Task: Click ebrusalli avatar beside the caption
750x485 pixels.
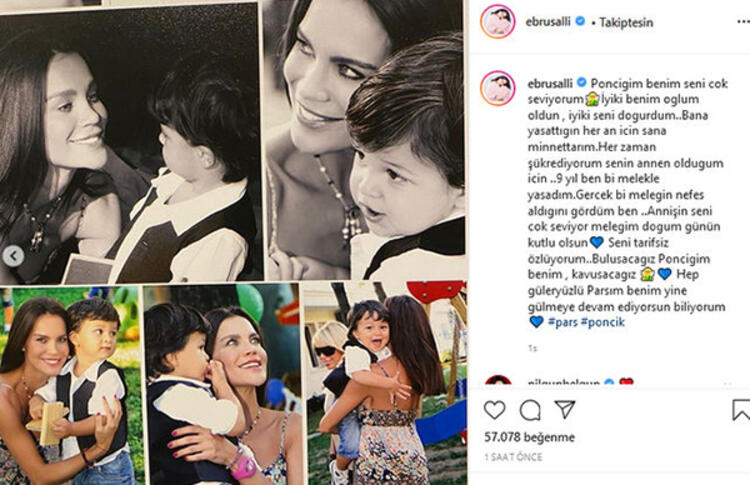Action: (497, 88)
